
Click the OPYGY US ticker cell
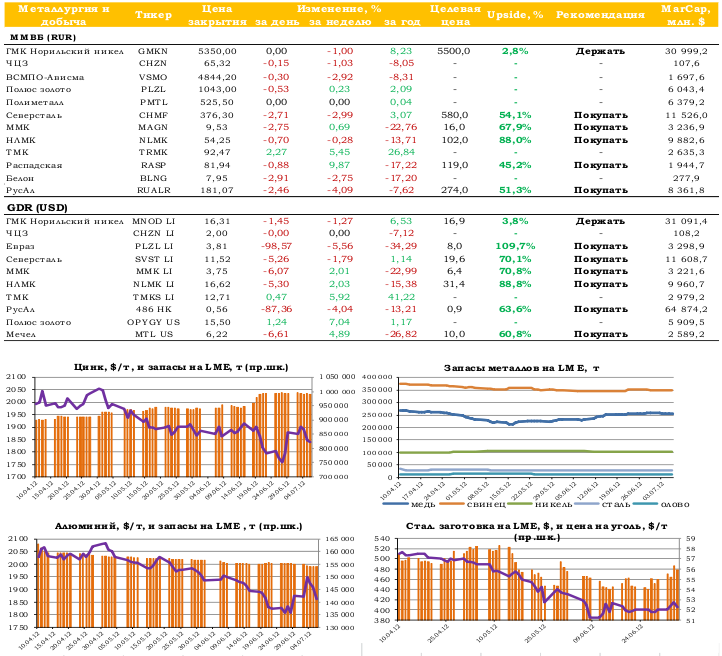point(153,322)
